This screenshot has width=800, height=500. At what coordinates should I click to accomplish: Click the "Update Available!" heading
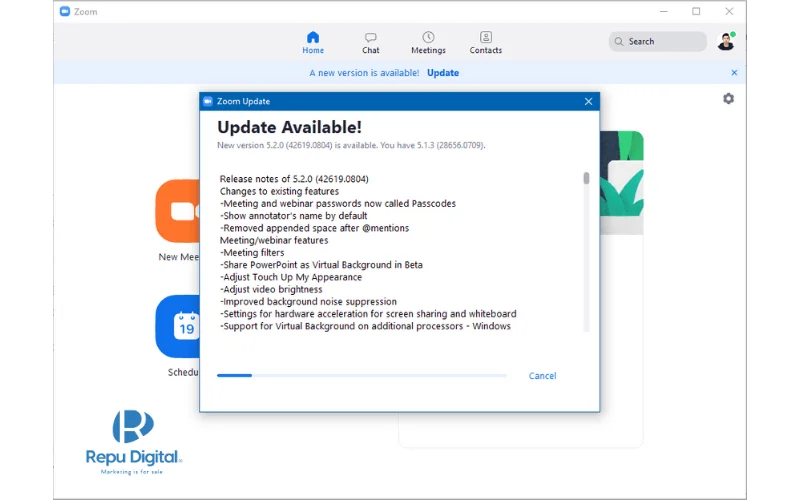[289, 127]
